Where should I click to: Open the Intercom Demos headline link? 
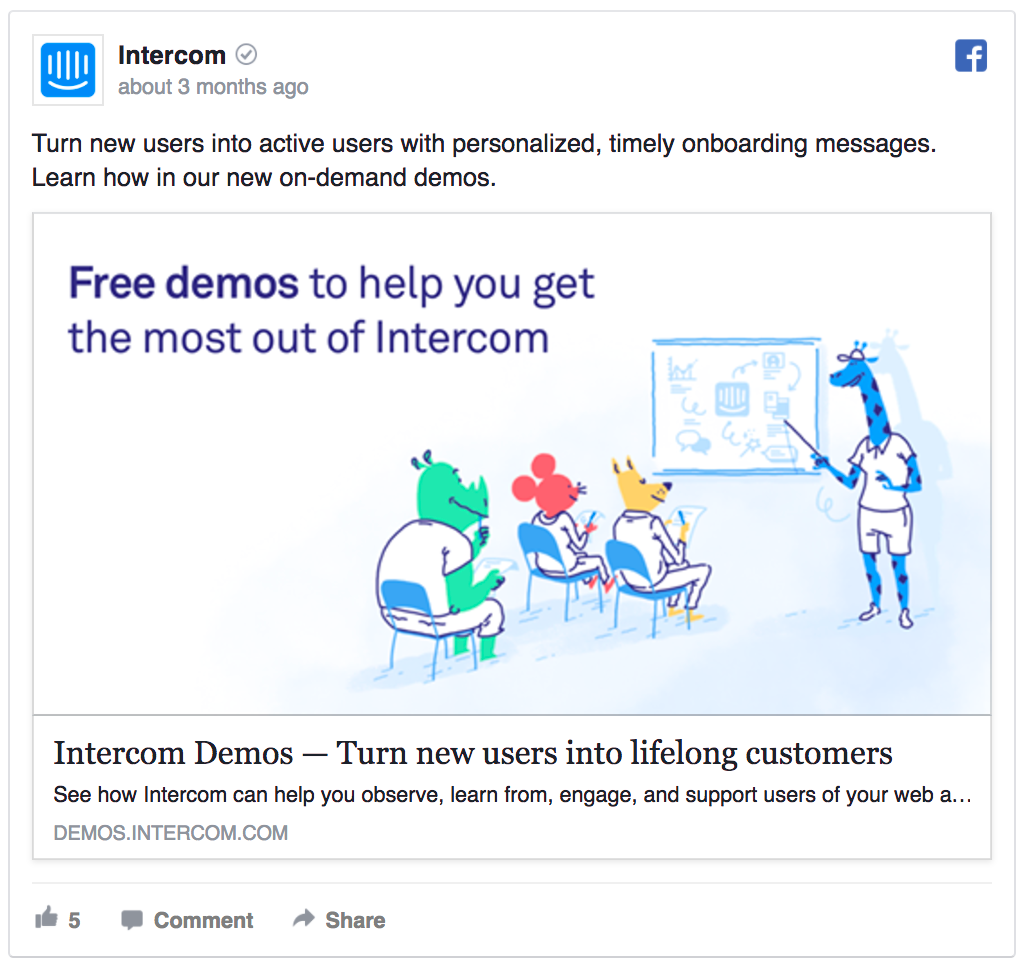[473, 753]
